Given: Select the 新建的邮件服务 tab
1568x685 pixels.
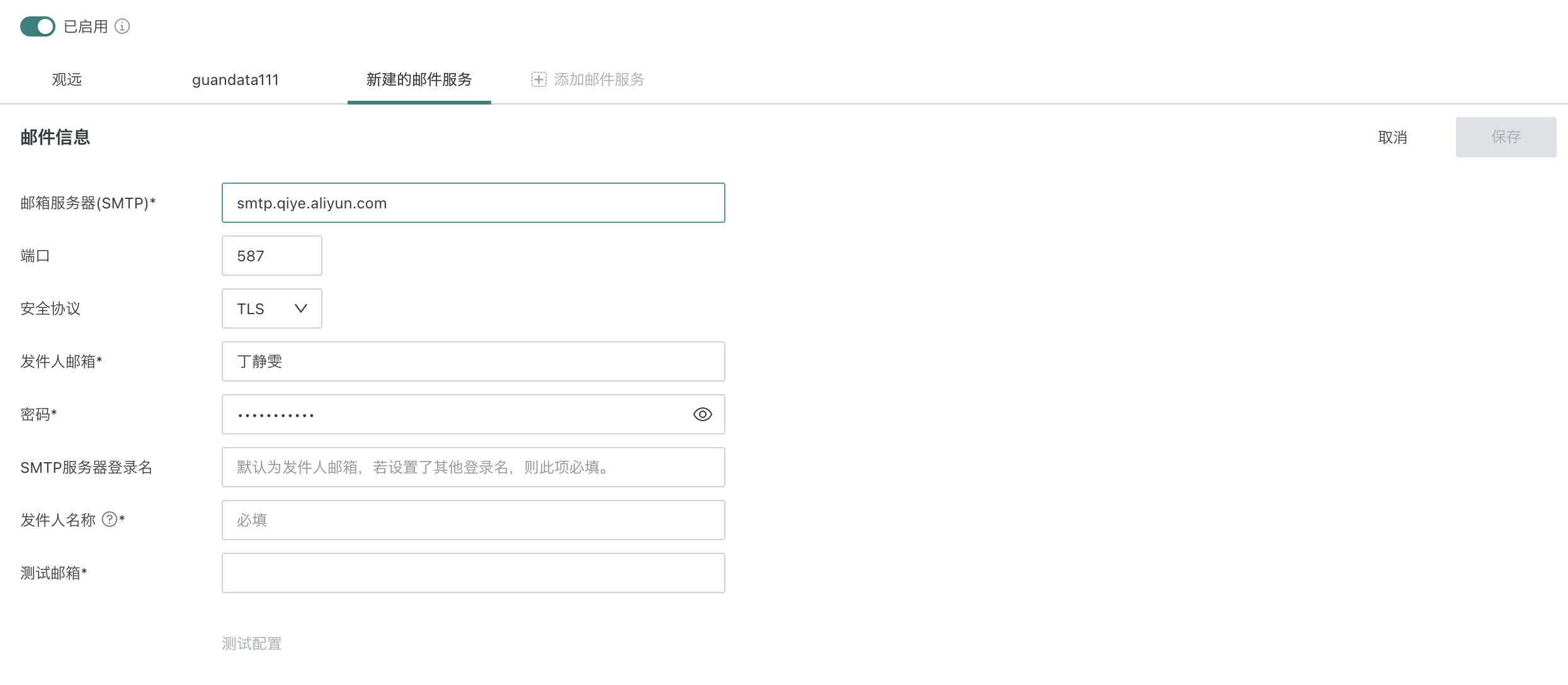Looking at the screenshot, I should point(419,79).
